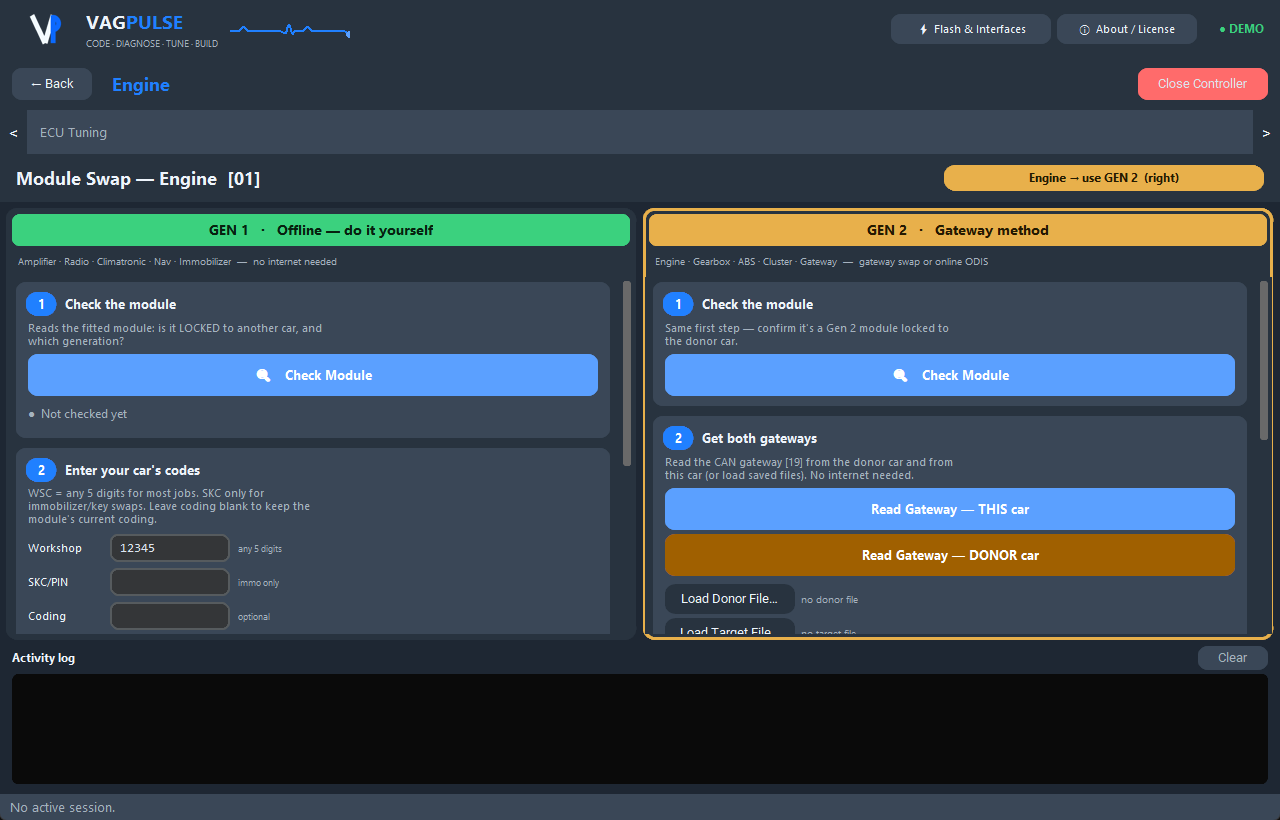The height and width of the screenshot is (820, 1280).
Task: Focus the SKC/PIN input field
Action: (x=170, y=582)
